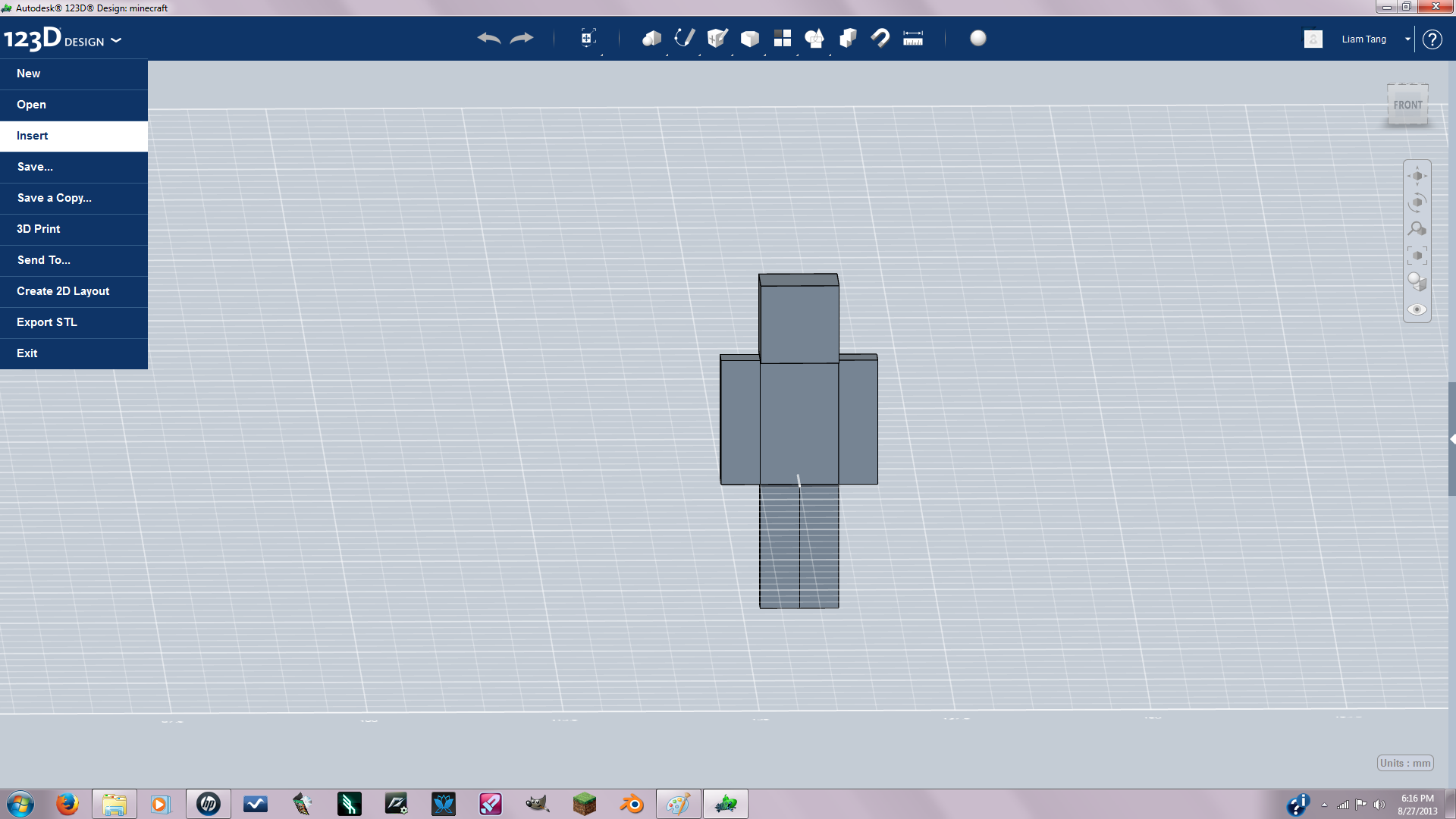Click the Liam Tang user name
Image resolution: width=1456 pixels, height=819 pixels.
pos(1363,39)
